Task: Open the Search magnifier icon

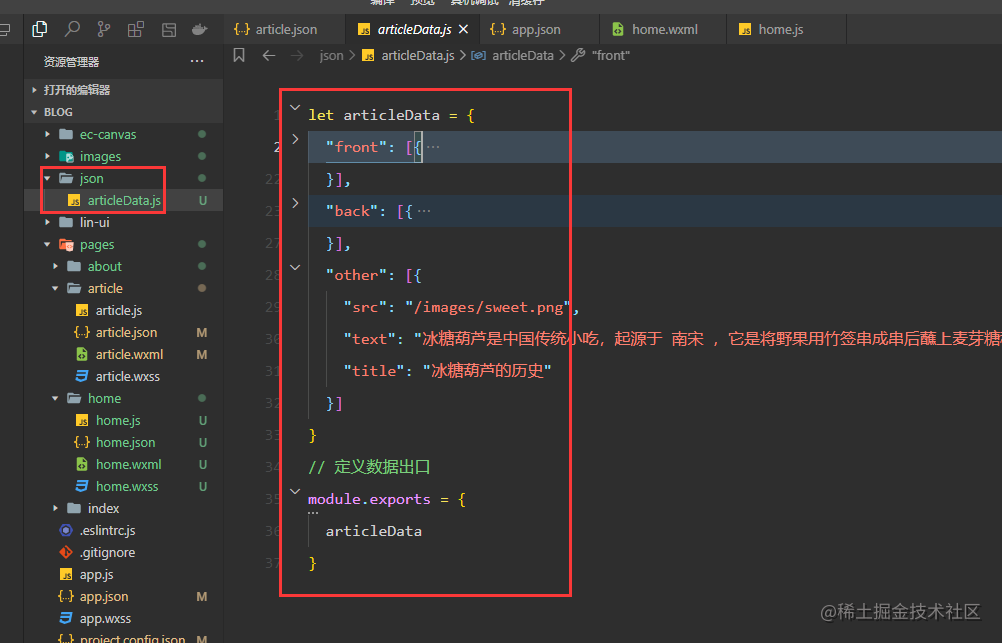Action: [72, 29]
